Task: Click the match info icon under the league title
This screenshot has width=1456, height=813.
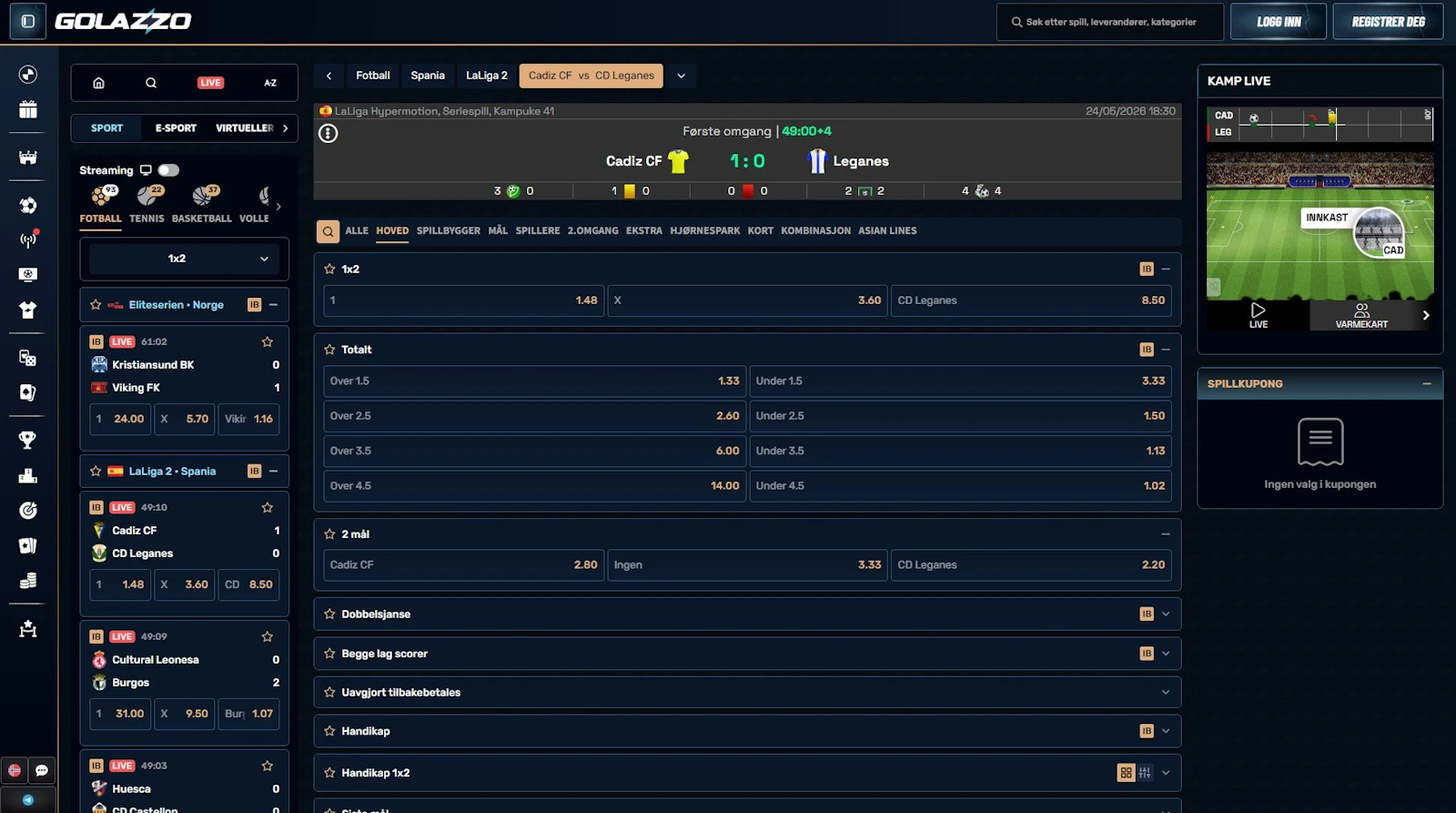Action: coord(329,133)
